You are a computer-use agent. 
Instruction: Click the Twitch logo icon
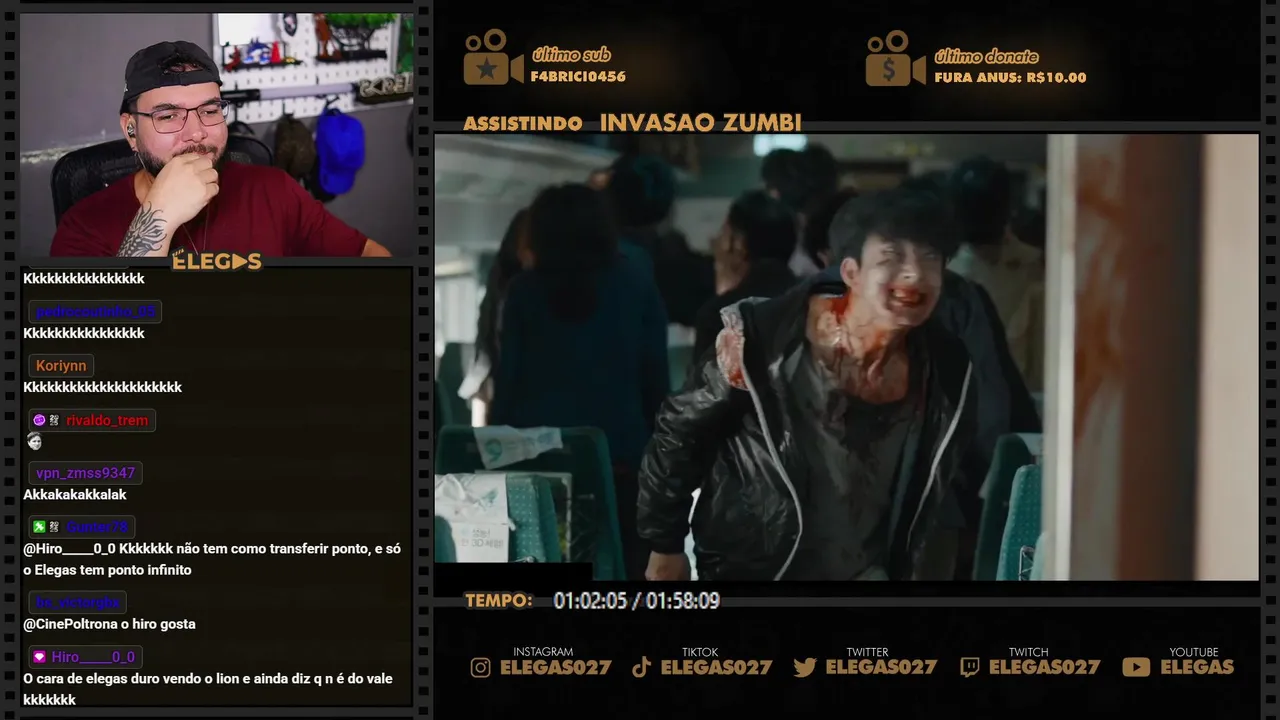[969, 667]
